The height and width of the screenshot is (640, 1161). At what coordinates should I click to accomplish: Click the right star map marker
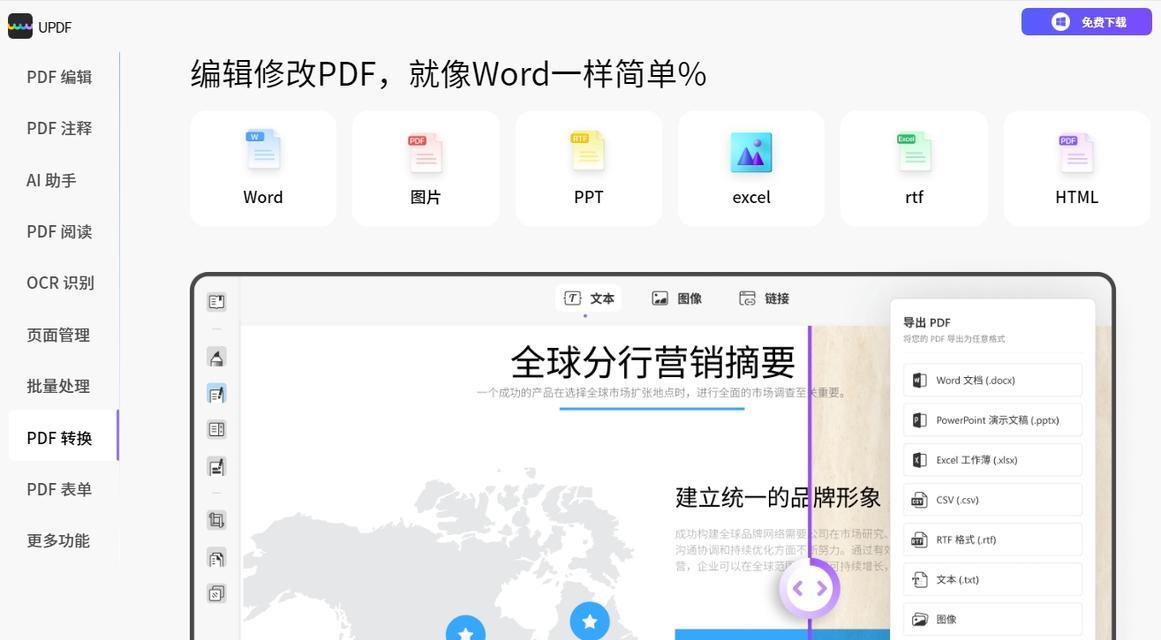589,621
